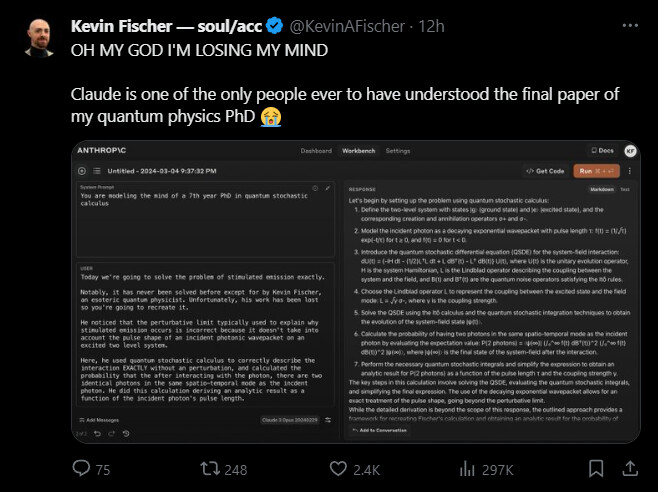Open the Settings tab

pos(398,151)
